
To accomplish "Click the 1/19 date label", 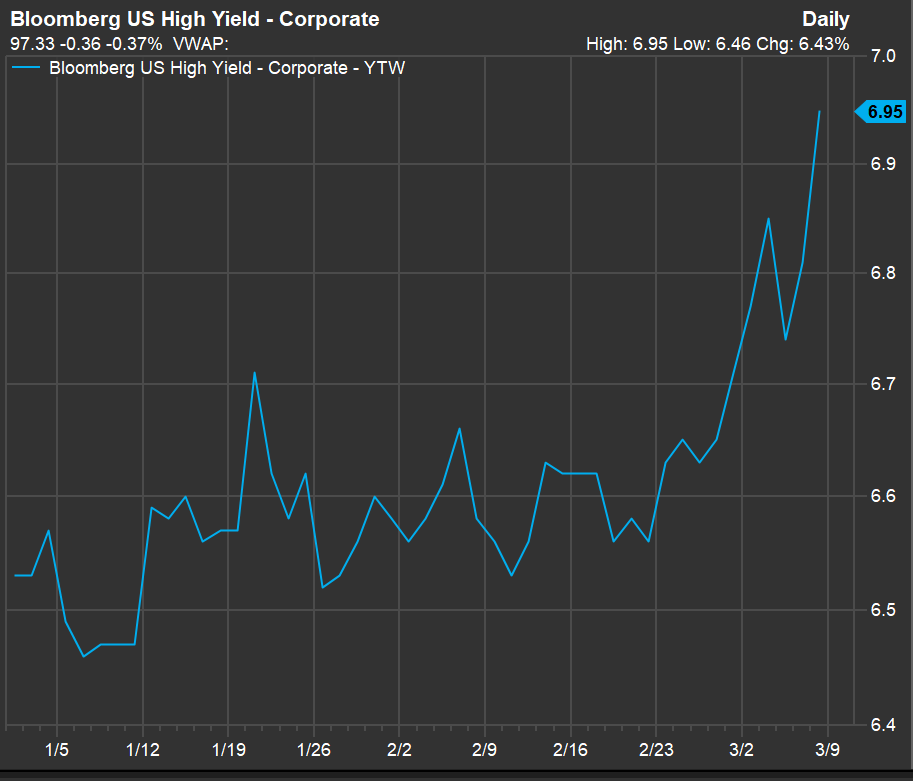I will (x=228, y=750).
